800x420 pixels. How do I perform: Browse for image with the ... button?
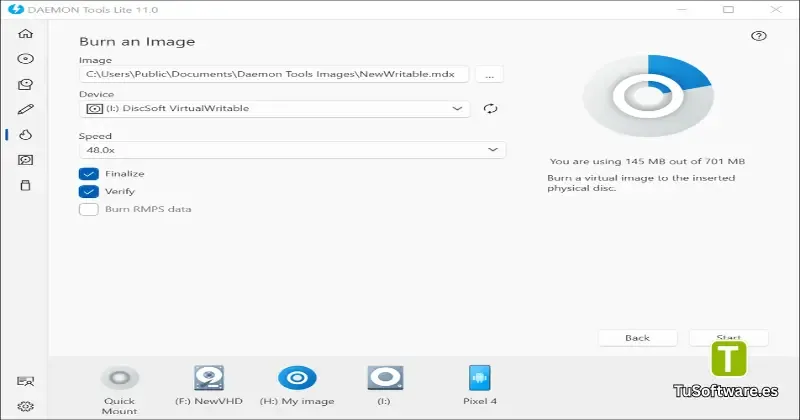pyautogui.click(x=489, y=75)
